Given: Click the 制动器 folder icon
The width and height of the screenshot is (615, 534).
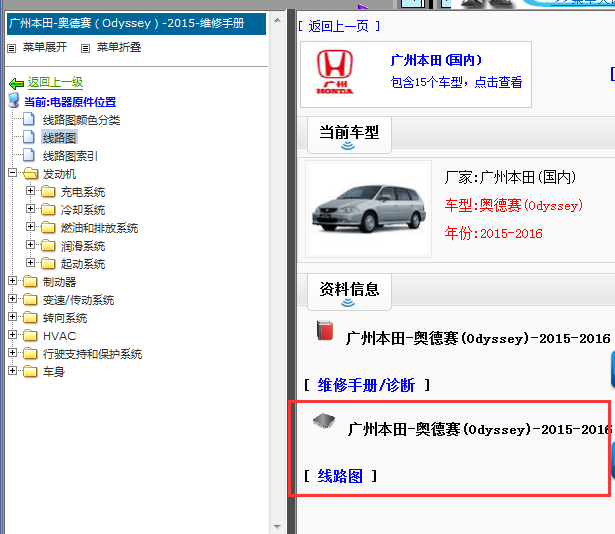Looking at the screenshot, I should (x=30, y=281).
